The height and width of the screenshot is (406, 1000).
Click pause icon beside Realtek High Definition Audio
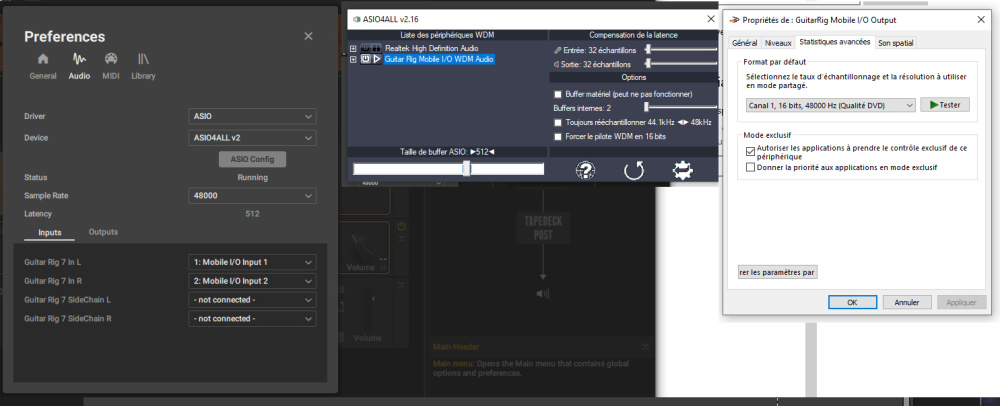(376, 48)
